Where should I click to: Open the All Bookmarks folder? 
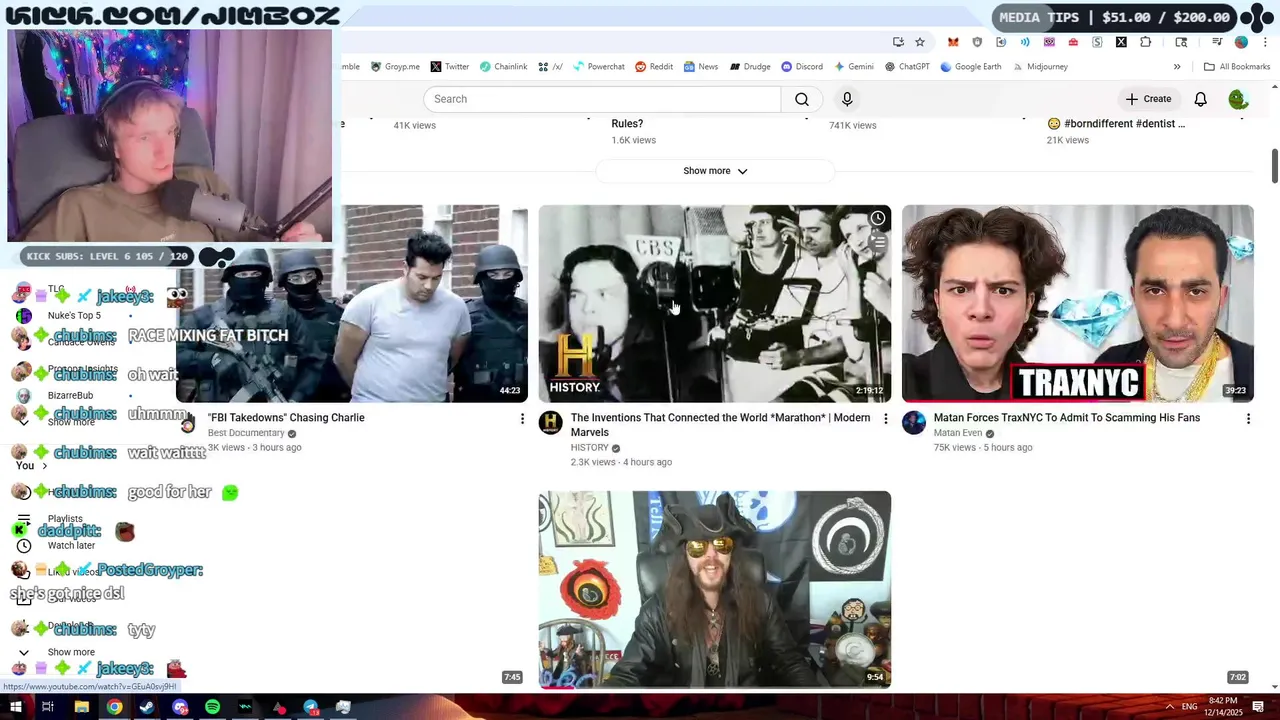click(1237, 67)
